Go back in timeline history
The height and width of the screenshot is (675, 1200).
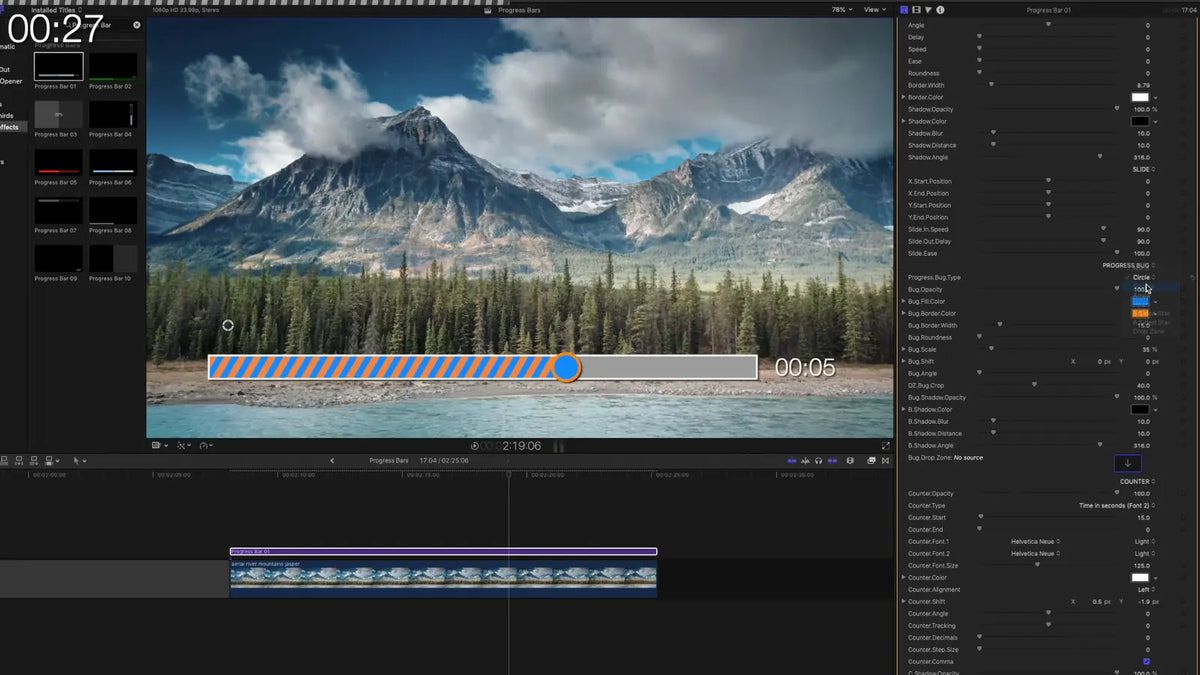[332, 460]
